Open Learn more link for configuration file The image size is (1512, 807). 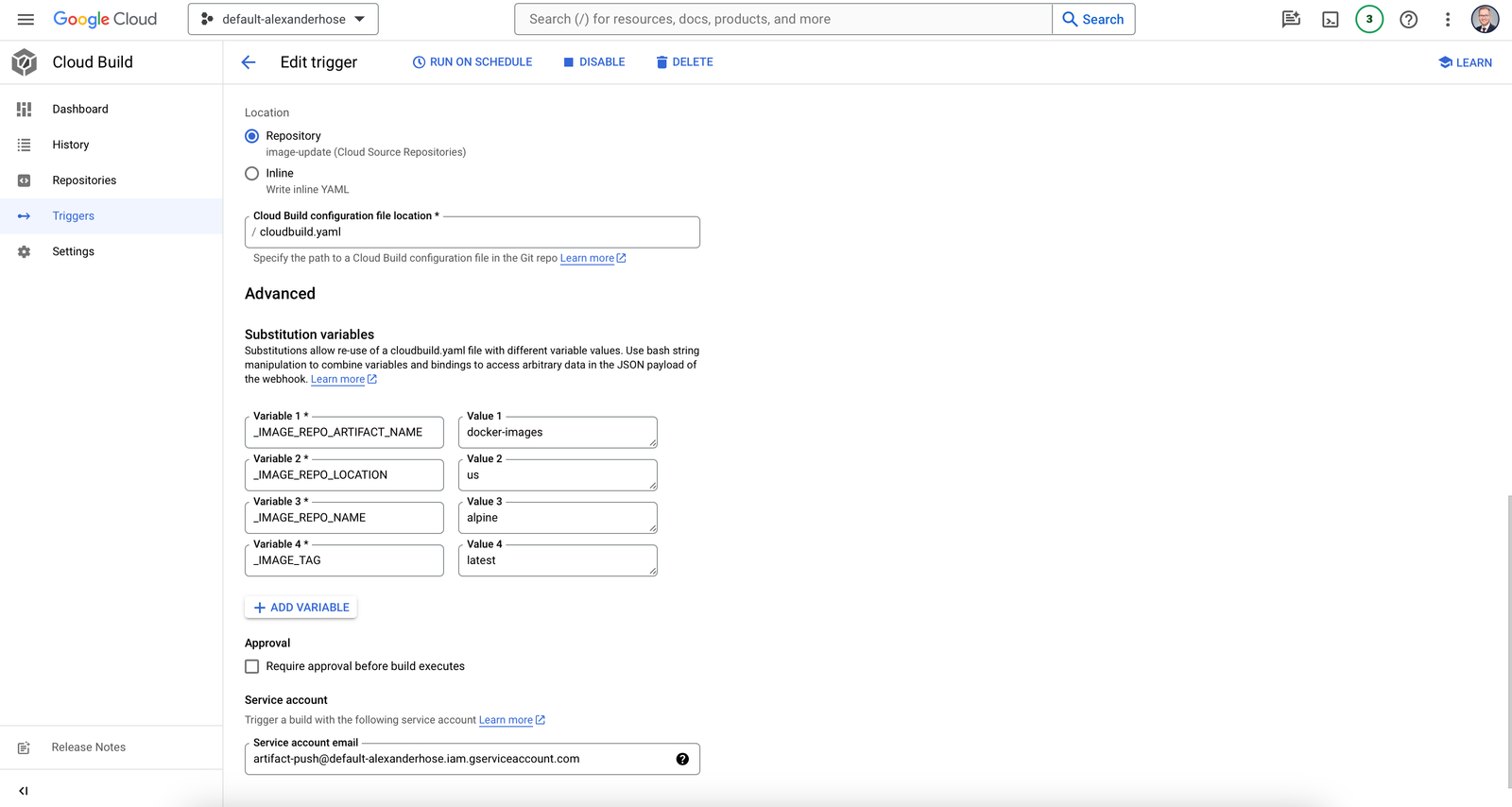(x=593, y=258)
